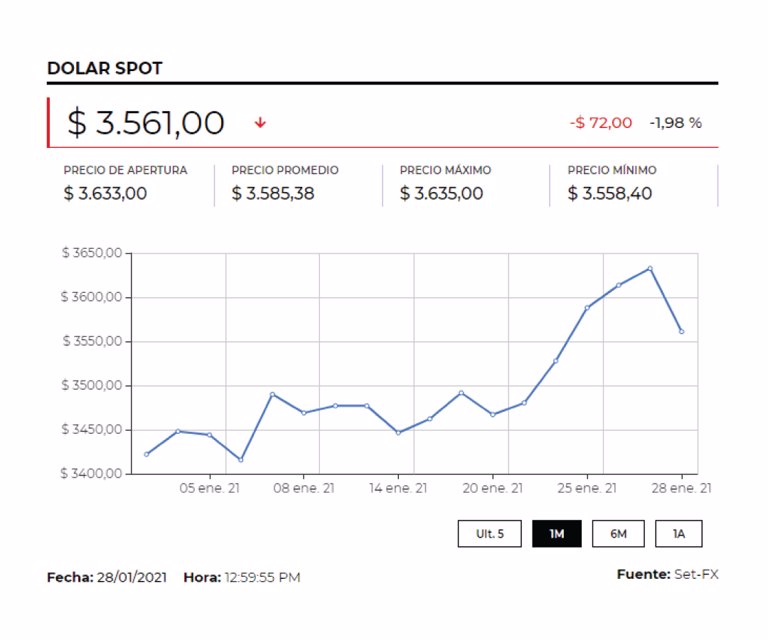Click the 25 ene. 21 date label
Screen dimensions: 768x640
pyautogui.click(x=587, y=488)
